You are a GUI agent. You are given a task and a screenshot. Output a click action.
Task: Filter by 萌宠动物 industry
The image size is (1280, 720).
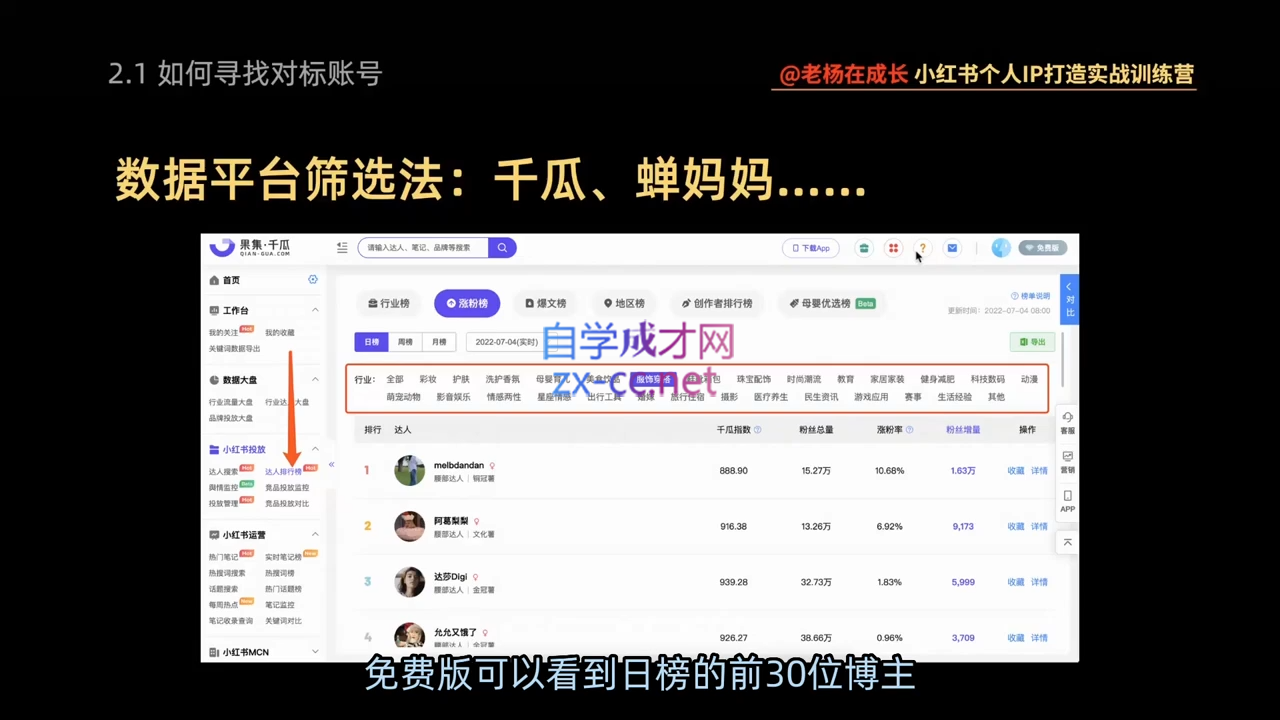(x=403, y=397)
